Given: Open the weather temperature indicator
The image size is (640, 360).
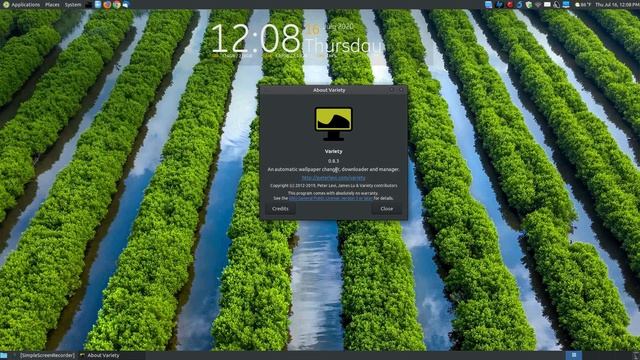Looking at the screenshot, I should click(583, 4).
